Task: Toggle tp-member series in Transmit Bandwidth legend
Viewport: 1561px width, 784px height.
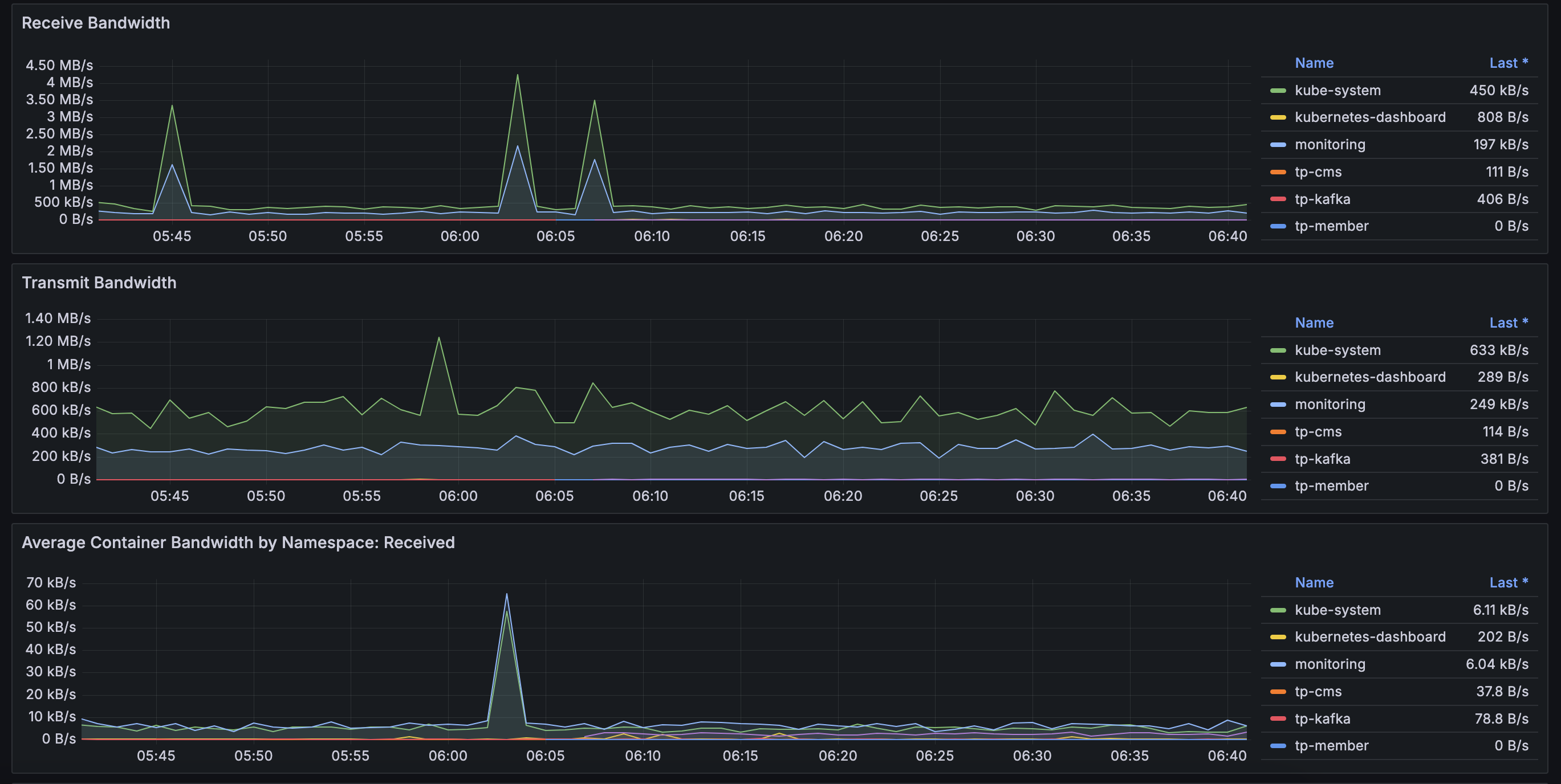Action: pos(1331,485)
